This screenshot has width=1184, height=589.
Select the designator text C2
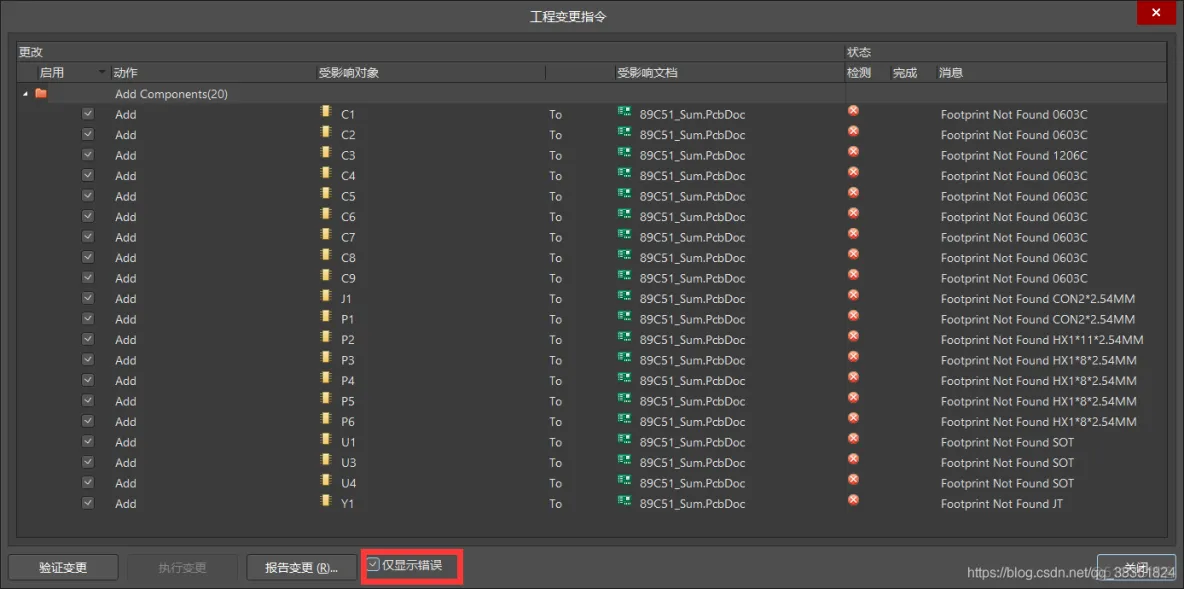348,135
